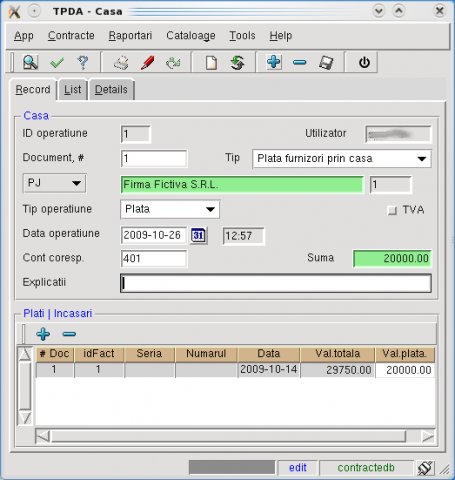
Task: Open the Raportari menu
Action: [x=130, y=35]
